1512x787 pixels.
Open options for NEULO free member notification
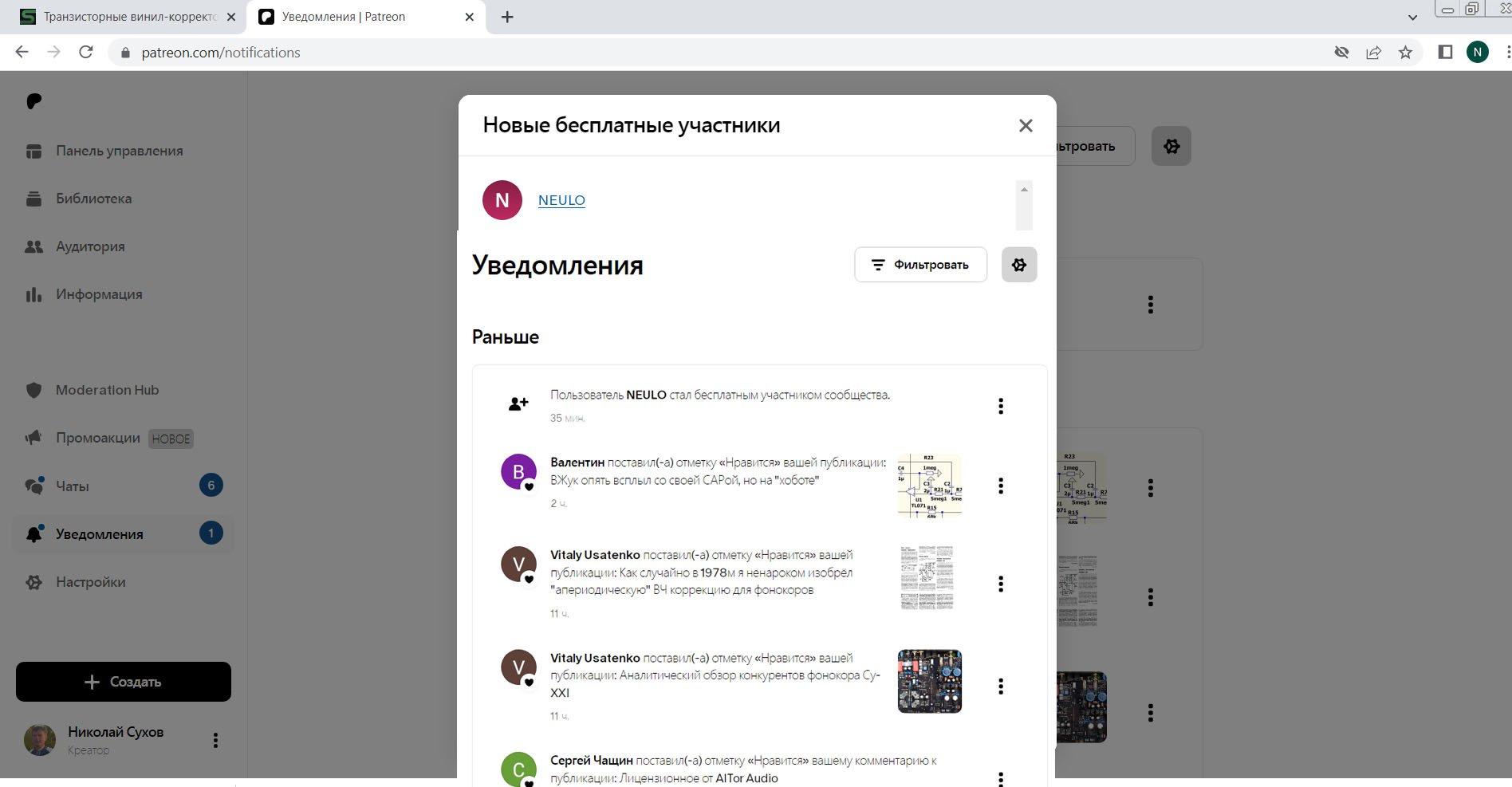pyautogui.click(x=1001, y=406)
